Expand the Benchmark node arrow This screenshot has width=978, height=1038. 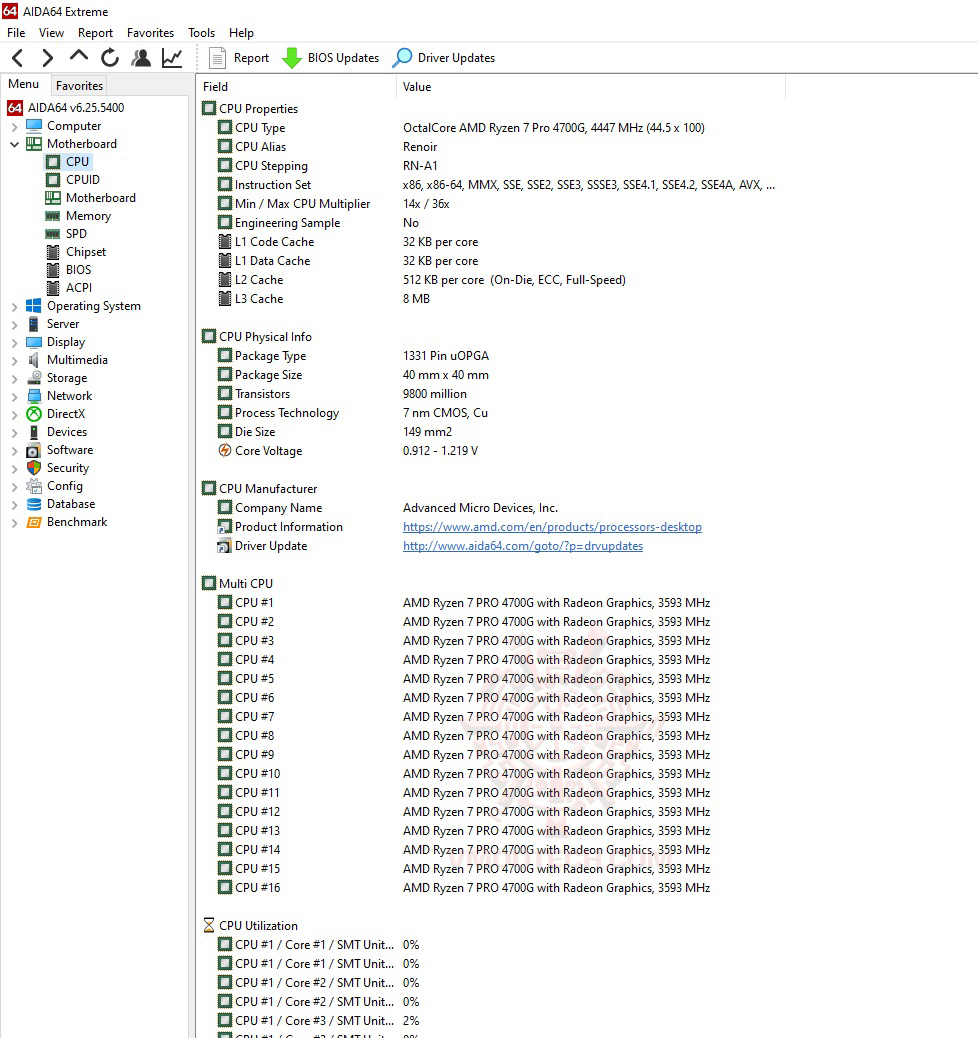coord(15,522)
